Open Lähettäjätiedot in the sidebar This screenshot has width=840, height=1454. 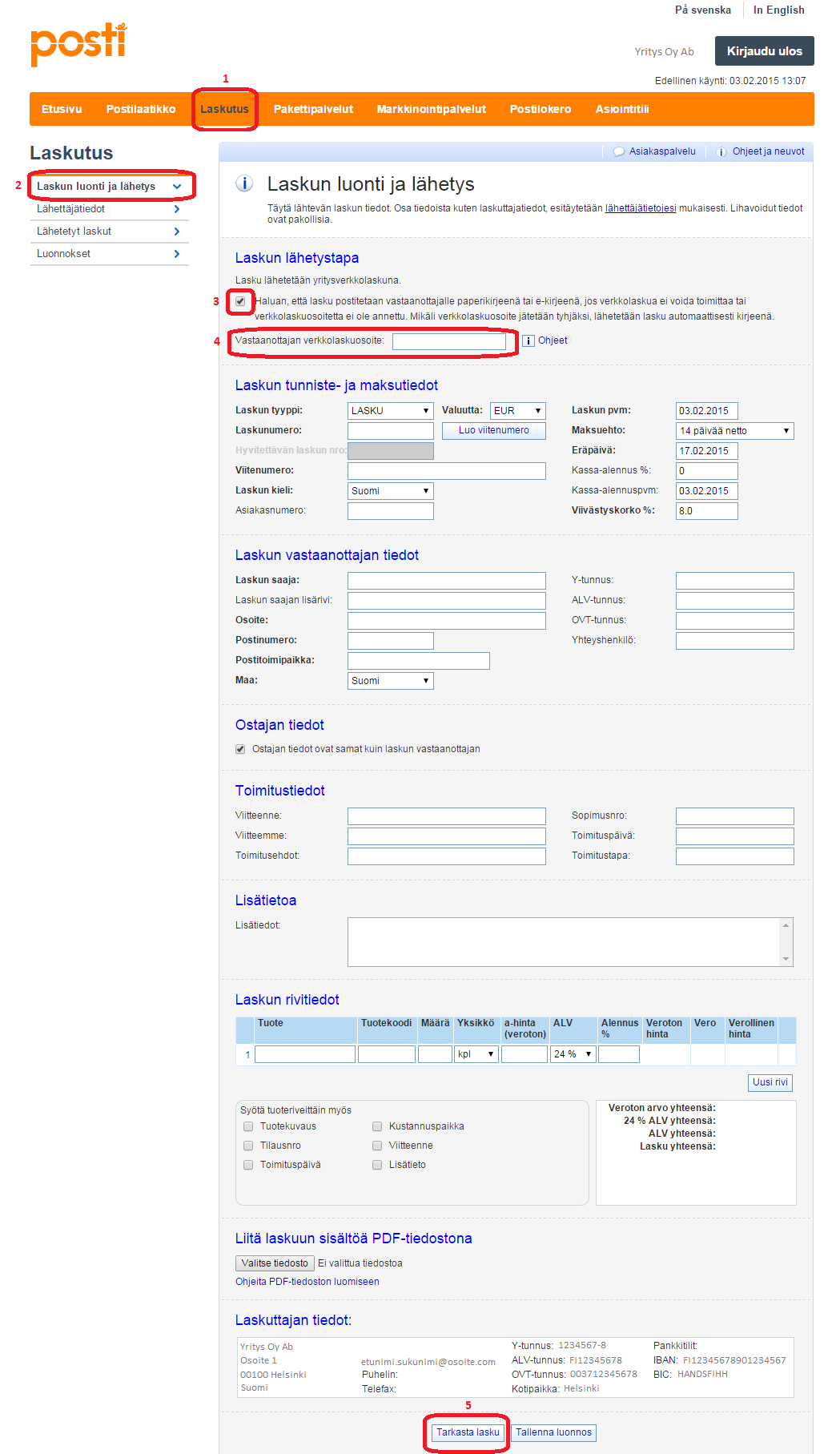pos(109,209)
